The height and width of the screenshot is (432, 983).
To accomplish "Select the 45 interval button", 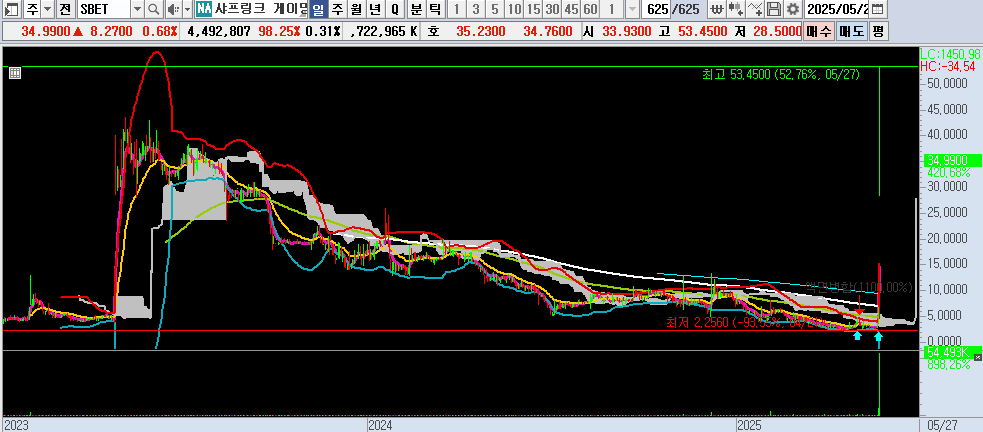I will (571, 9).
